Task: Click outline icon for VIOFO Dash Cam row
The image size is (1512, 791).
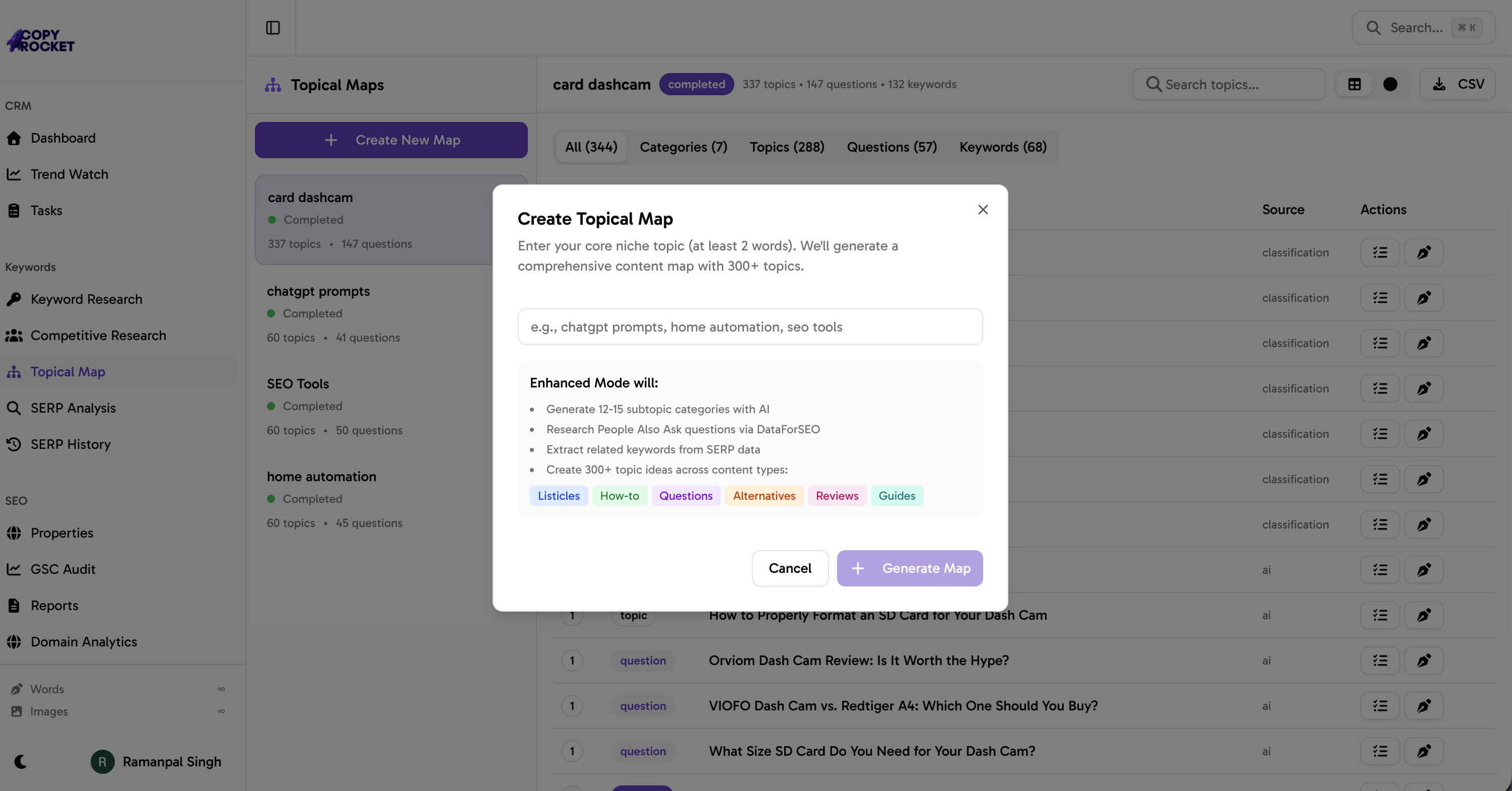Action: 1380,706
